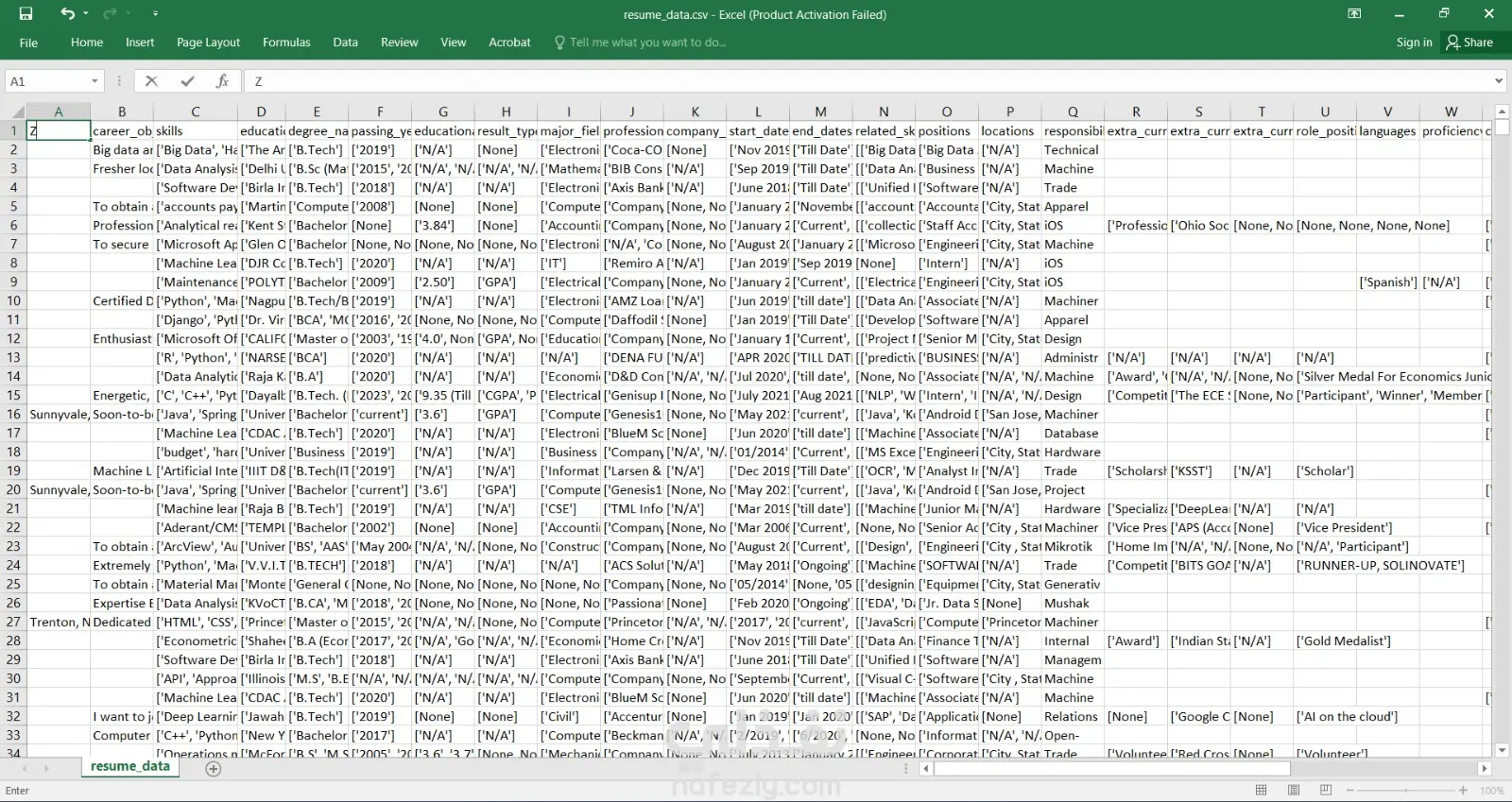
Task: Switch to Page Layout view in the status bar
Action: 1294,791
